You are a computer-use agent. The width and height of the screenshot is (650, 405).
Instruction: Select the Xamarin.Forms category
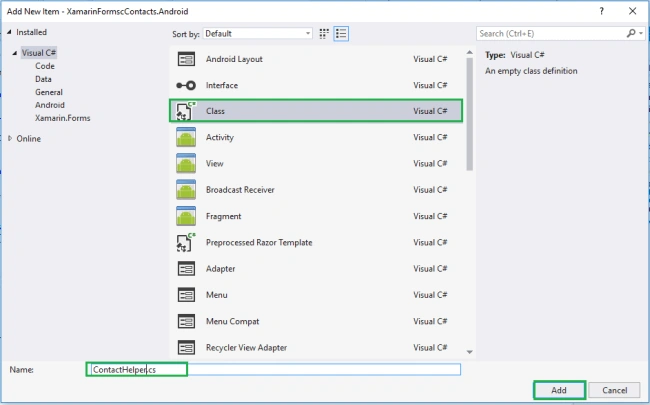[x=63, y=118]
